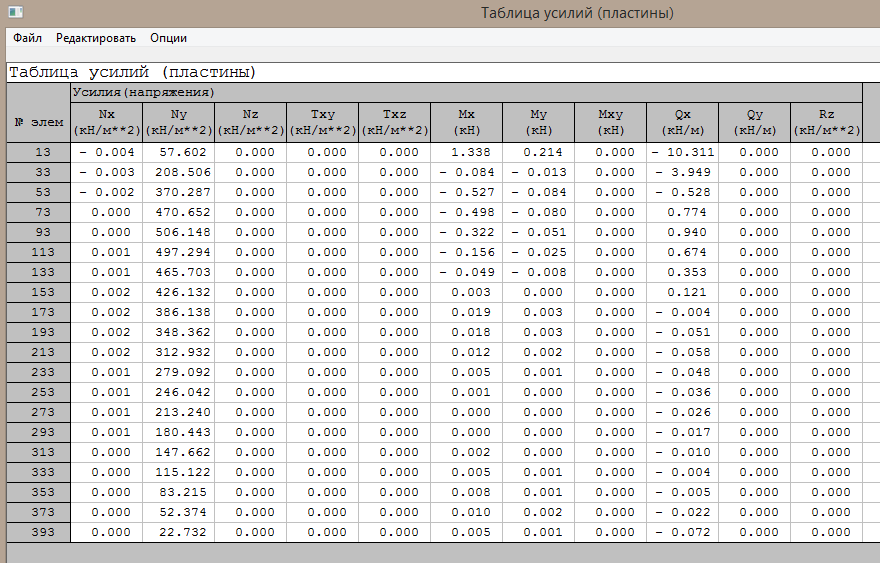Click the Qx value - 3.949
Screen dimensions: 880x563
[682, 172]
